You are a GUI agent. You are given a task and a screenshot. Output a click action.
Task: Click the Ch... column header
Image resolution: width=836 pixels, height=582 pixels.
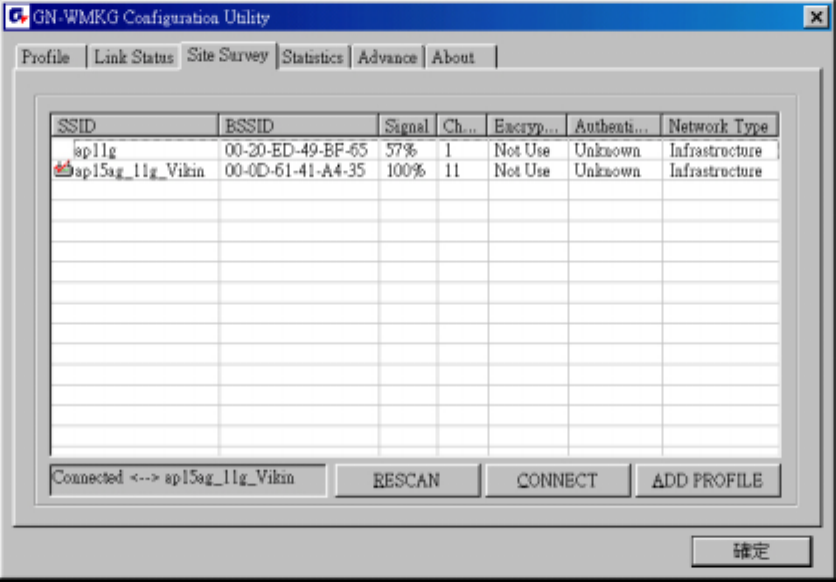(462, 126)
